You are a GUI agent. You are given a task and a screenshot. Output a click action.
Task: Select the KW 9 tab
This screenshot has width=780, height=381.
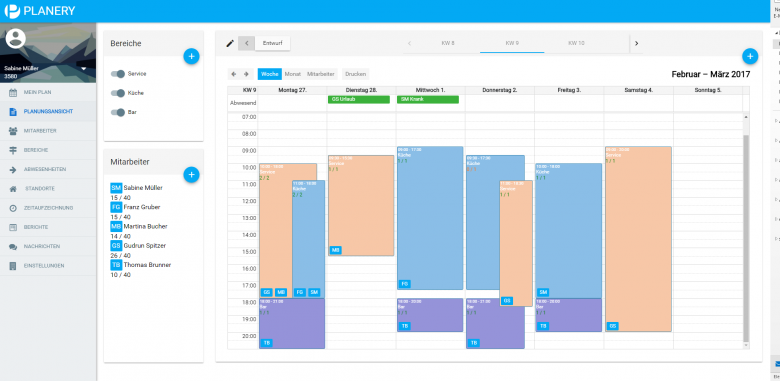click(512, 43)
